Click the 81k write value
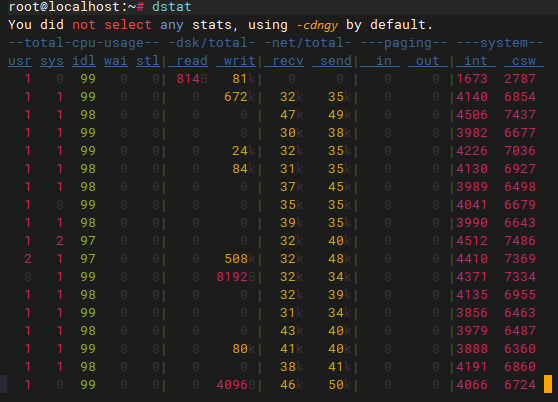Screen dimensions: 558x402 pyautogui.click(x=243, y=79)
